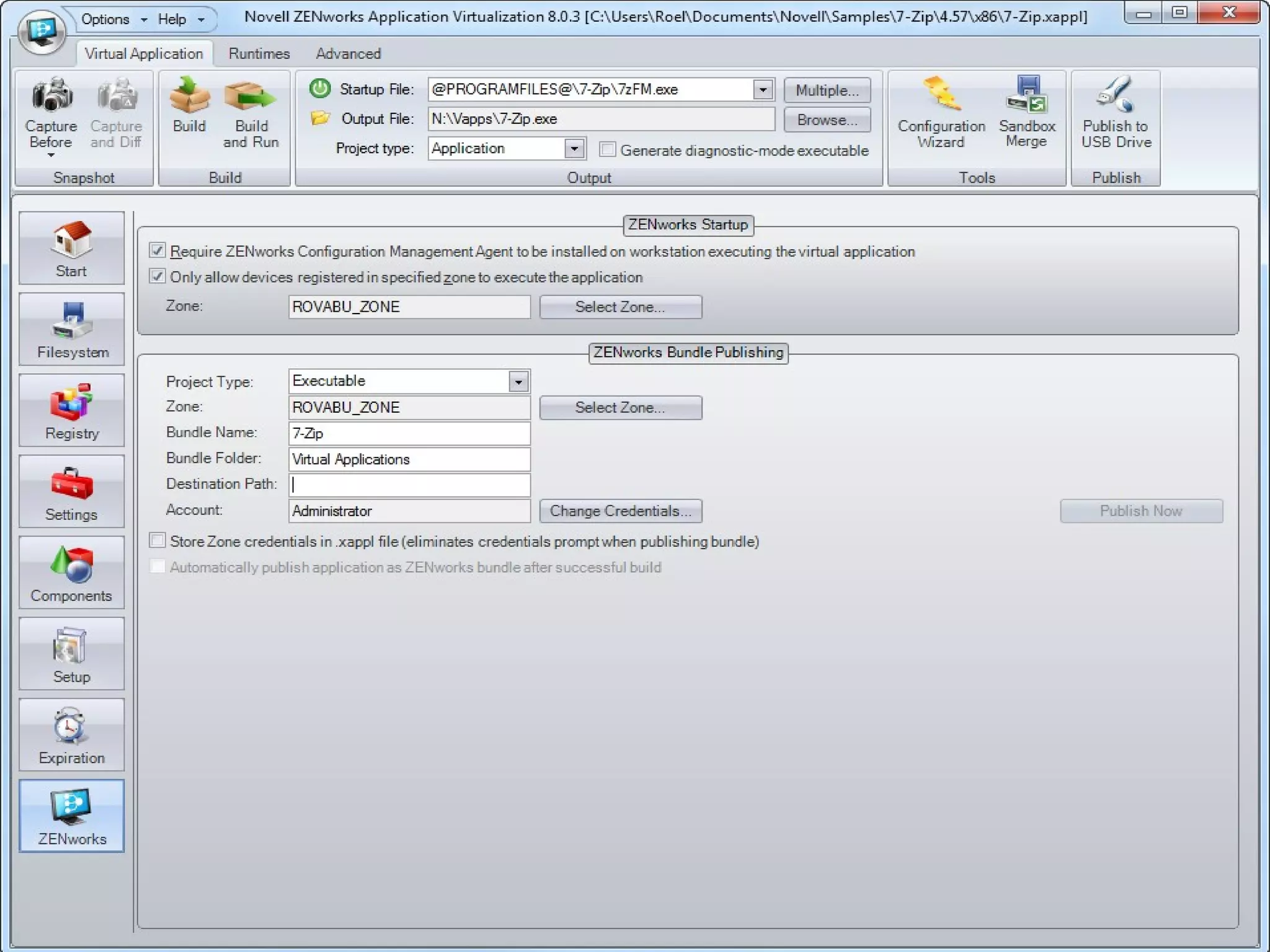Open the Start panel in sidebar
The height and width of the screenshot is (952, 1270).
(x=71, y=249)
